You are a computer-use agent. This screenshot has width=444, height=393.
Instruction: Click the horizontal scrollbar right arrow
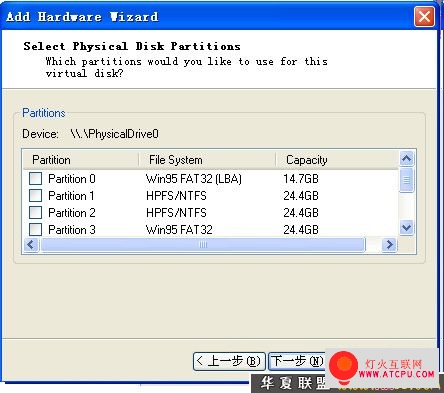389,245
